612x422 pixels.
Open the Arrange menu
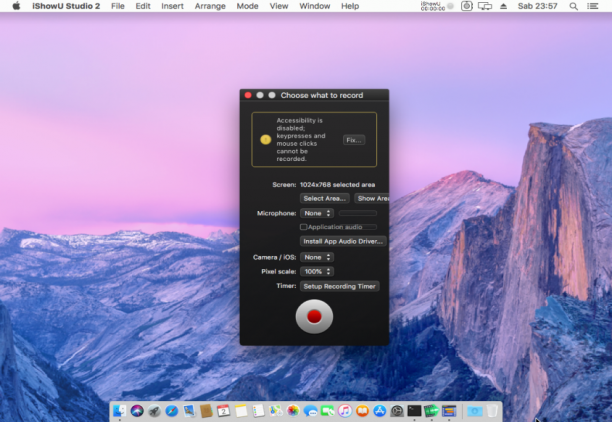pyautogui.click(x=210, y=6)
